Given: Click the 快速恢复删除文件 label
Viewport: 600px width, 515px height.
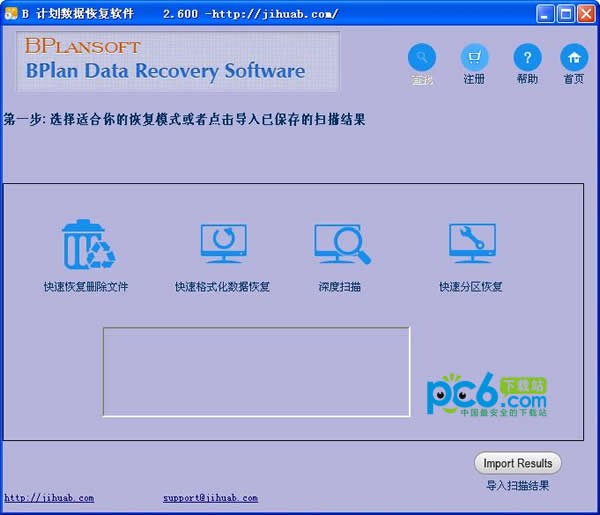Looking at the screenshot, I should click(x=86, y=287).
